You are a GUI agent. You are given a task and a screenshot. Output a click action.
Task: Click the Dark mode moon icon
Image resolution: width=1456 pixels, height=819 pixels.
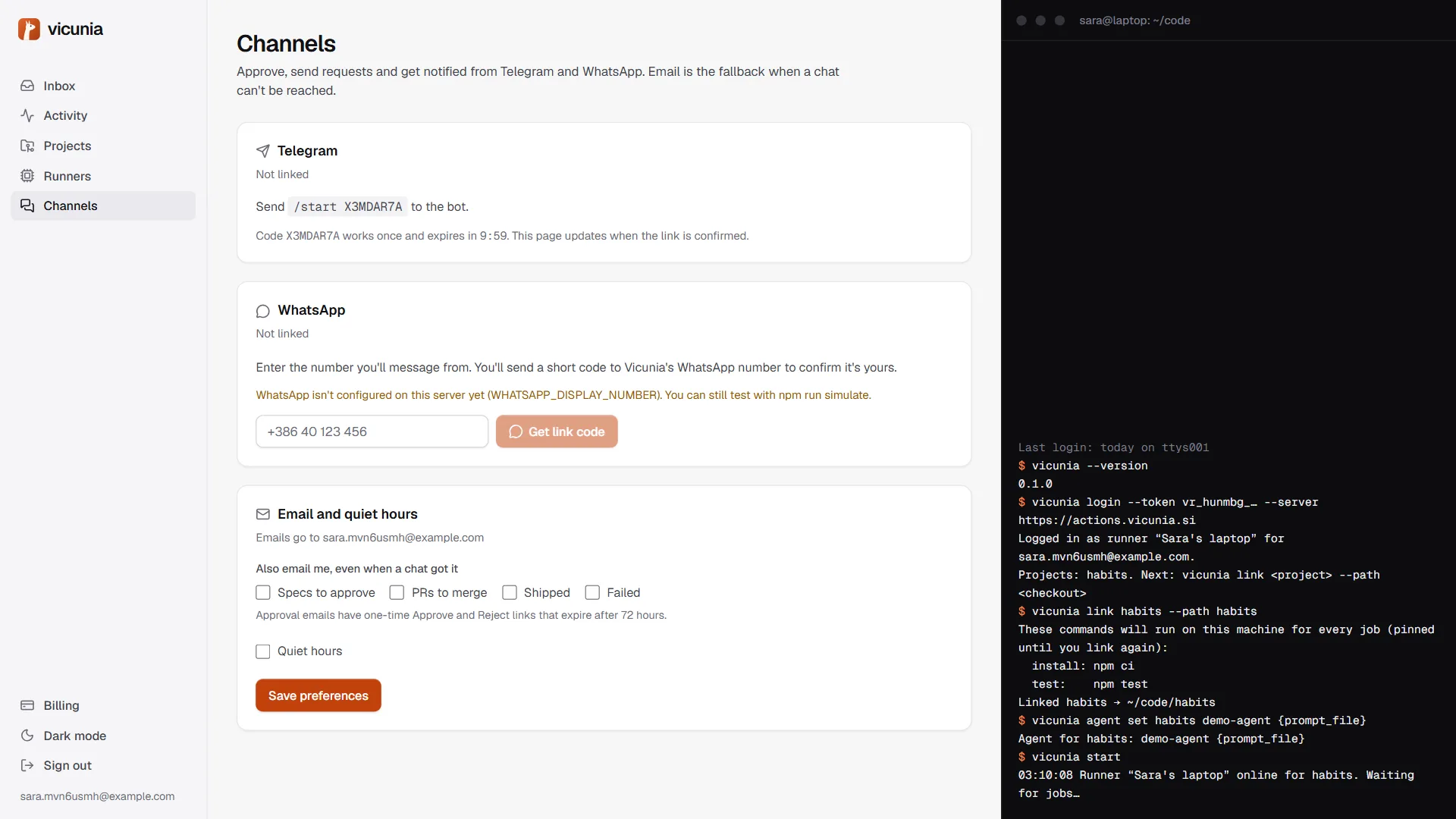coord(27,736)
